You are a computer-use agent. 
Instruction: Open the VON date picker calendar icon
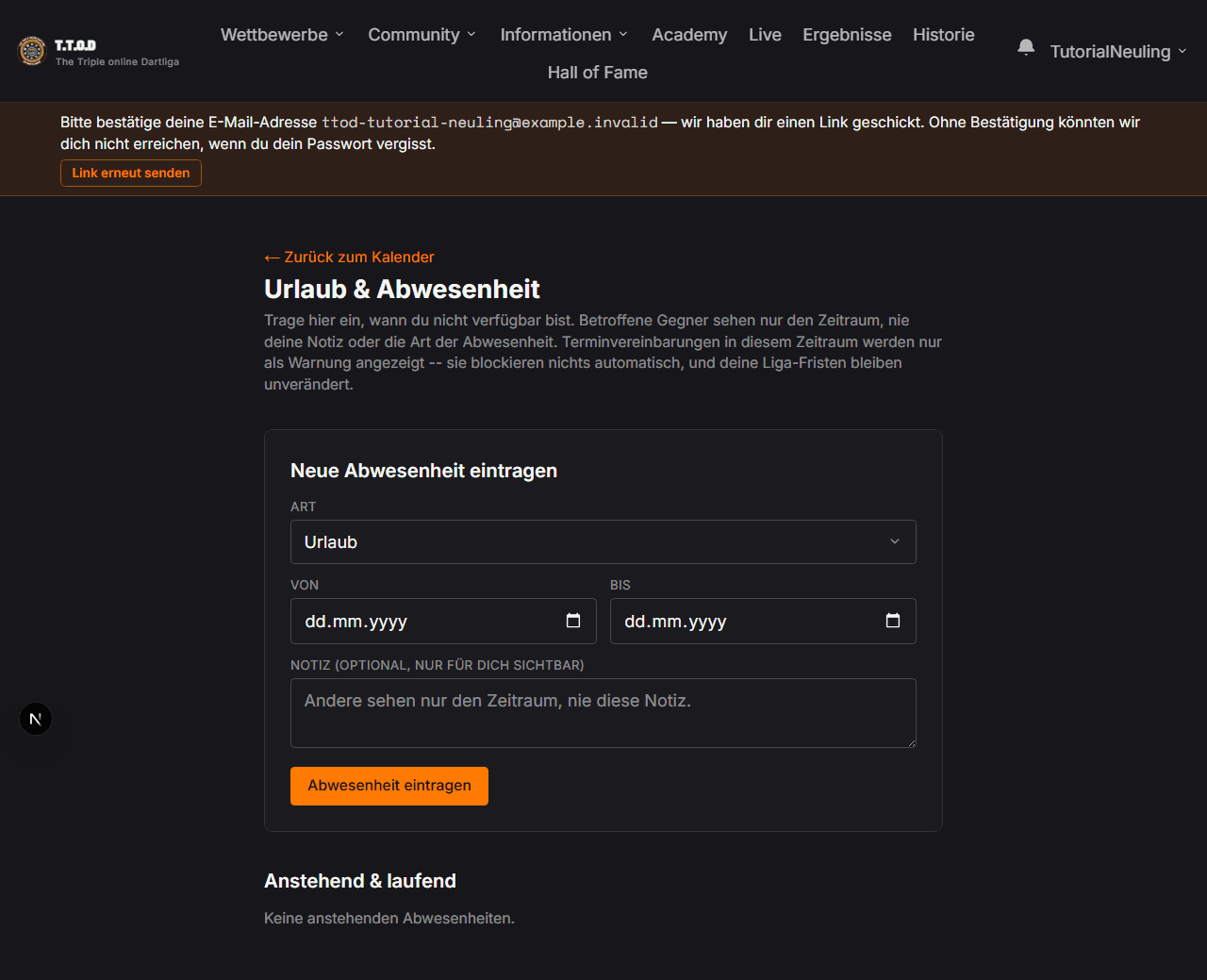(573, 621)
